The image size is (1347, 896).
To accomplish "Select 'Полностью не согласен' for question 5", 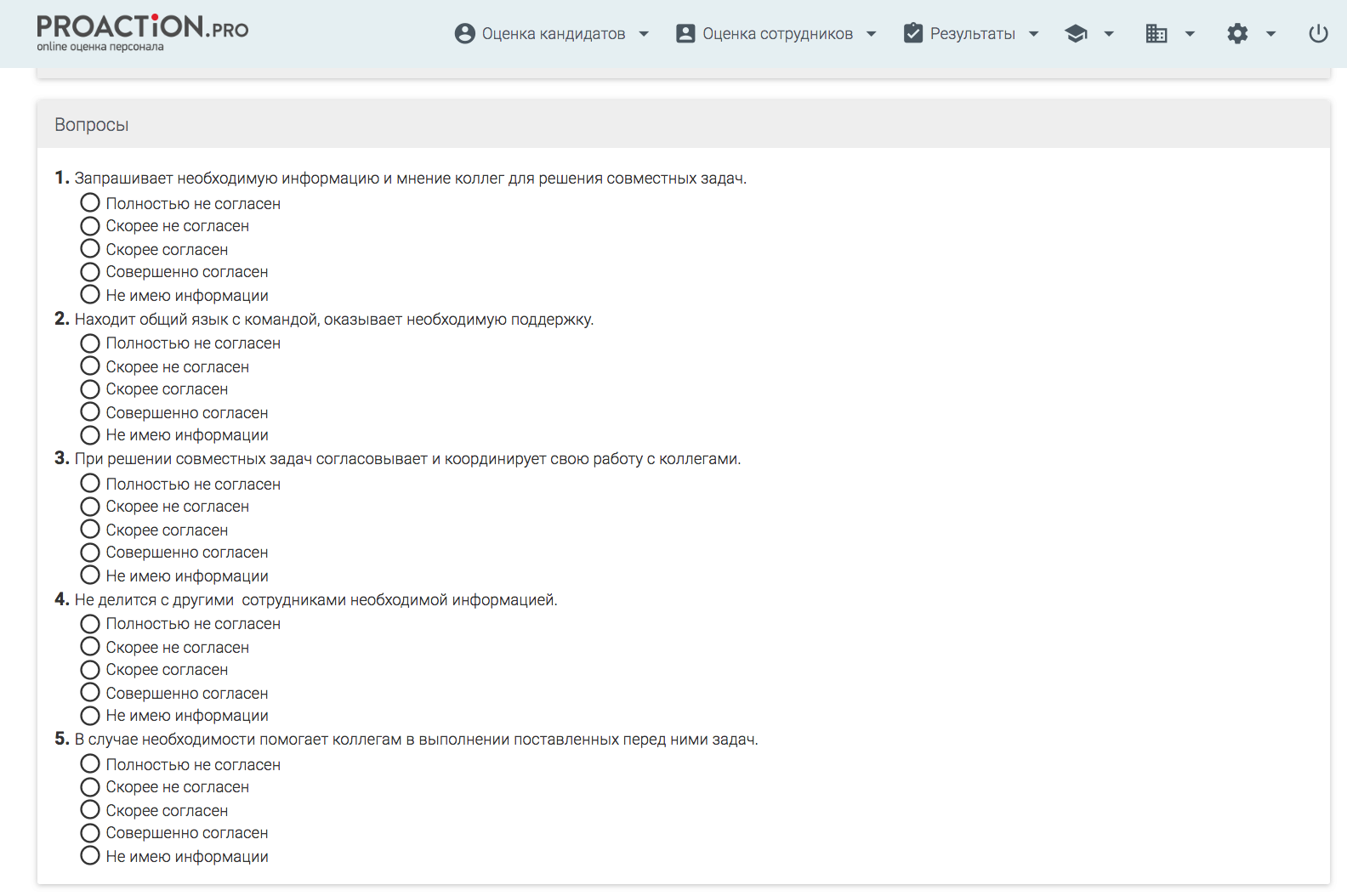I will click(x=90, y=763).
